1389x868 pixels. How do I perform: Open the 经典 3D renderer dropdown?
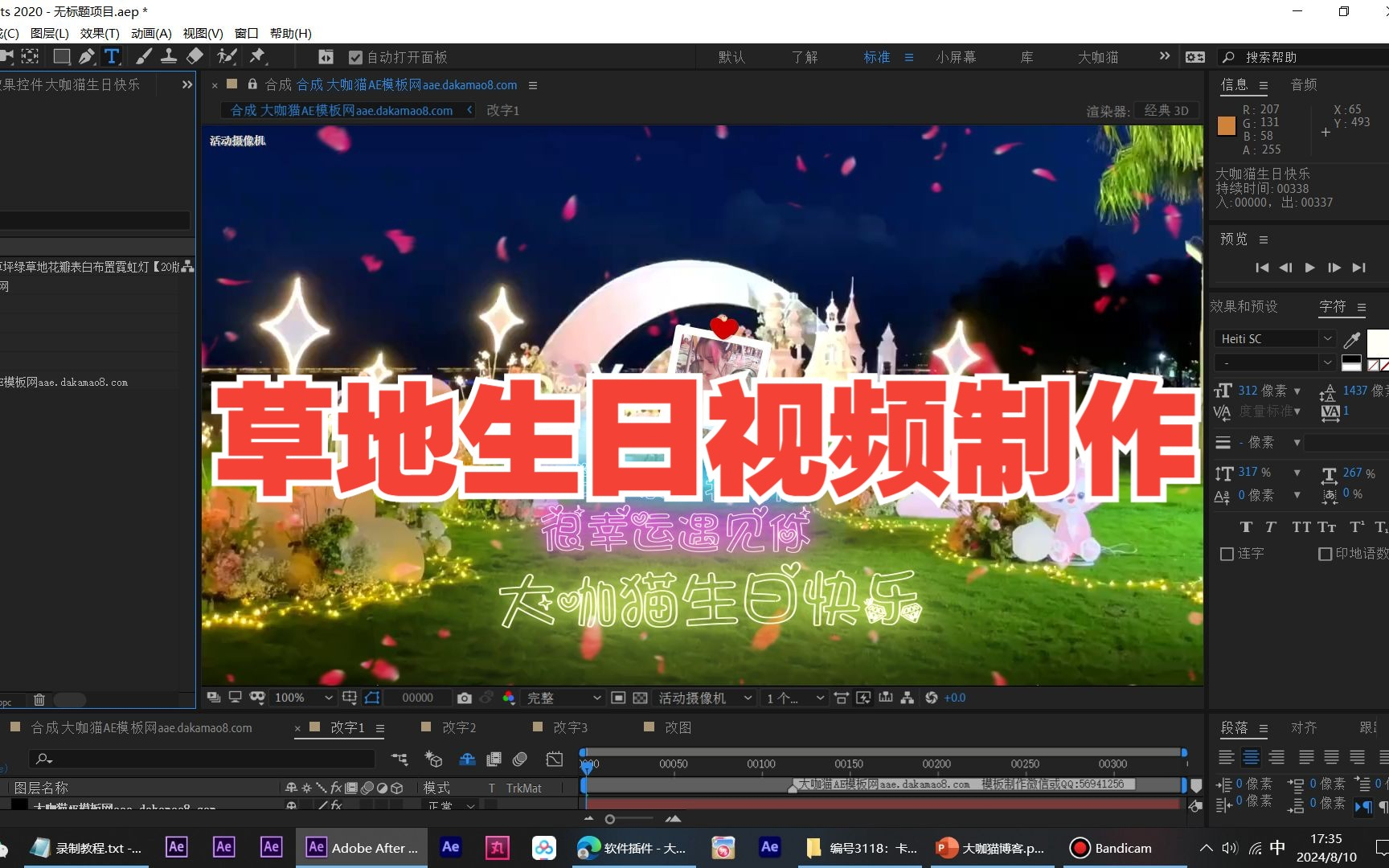point(1166,111)
